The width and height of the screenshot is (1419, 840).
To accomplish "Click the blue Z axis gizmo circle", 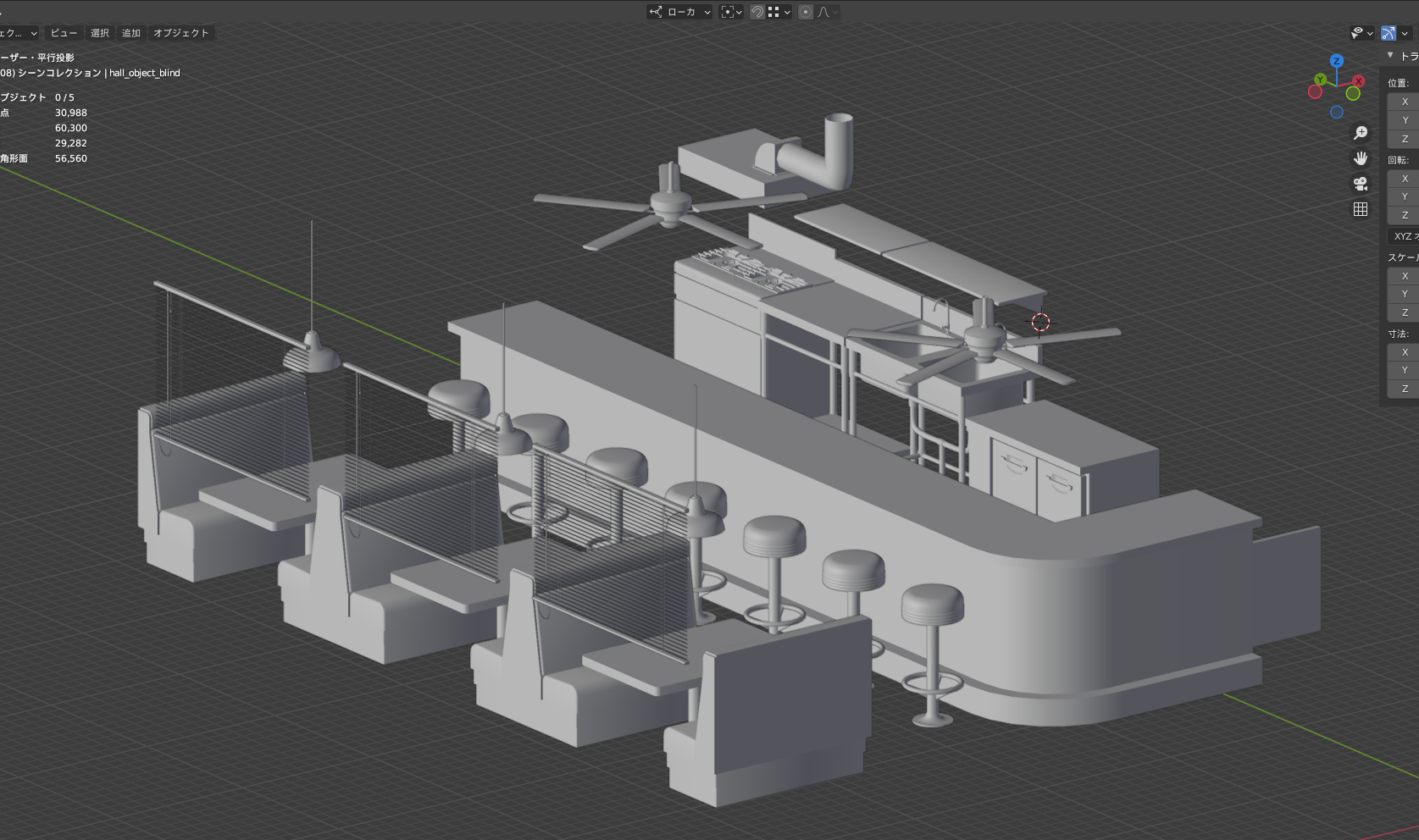I will point(1337,61).
